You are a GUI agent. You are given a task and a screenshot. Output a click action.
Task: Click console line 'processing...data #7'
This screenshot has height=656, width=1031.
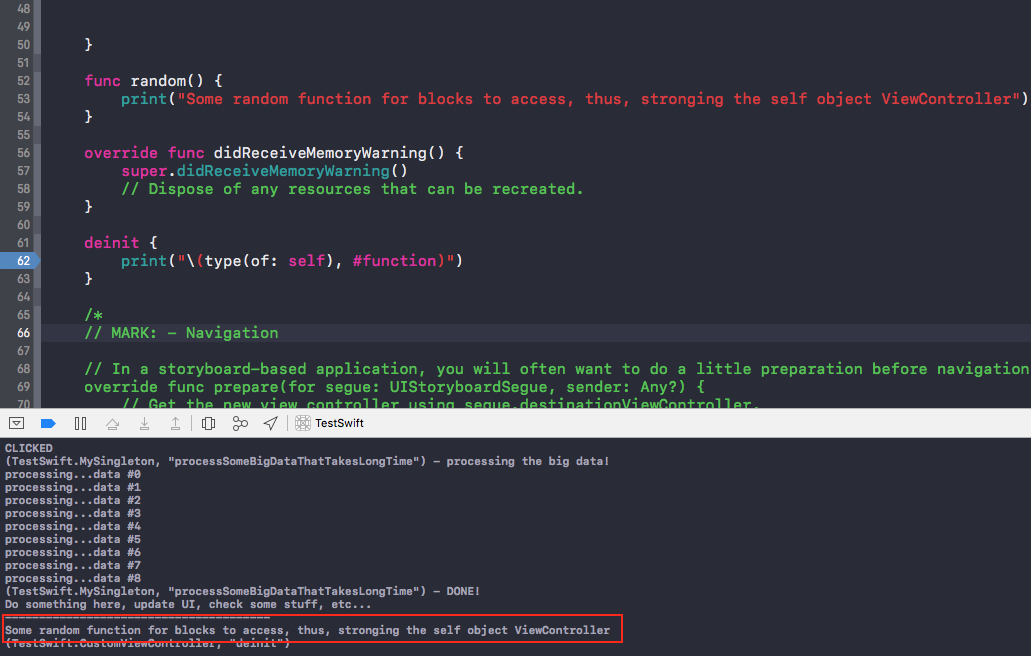pos(72,566)
